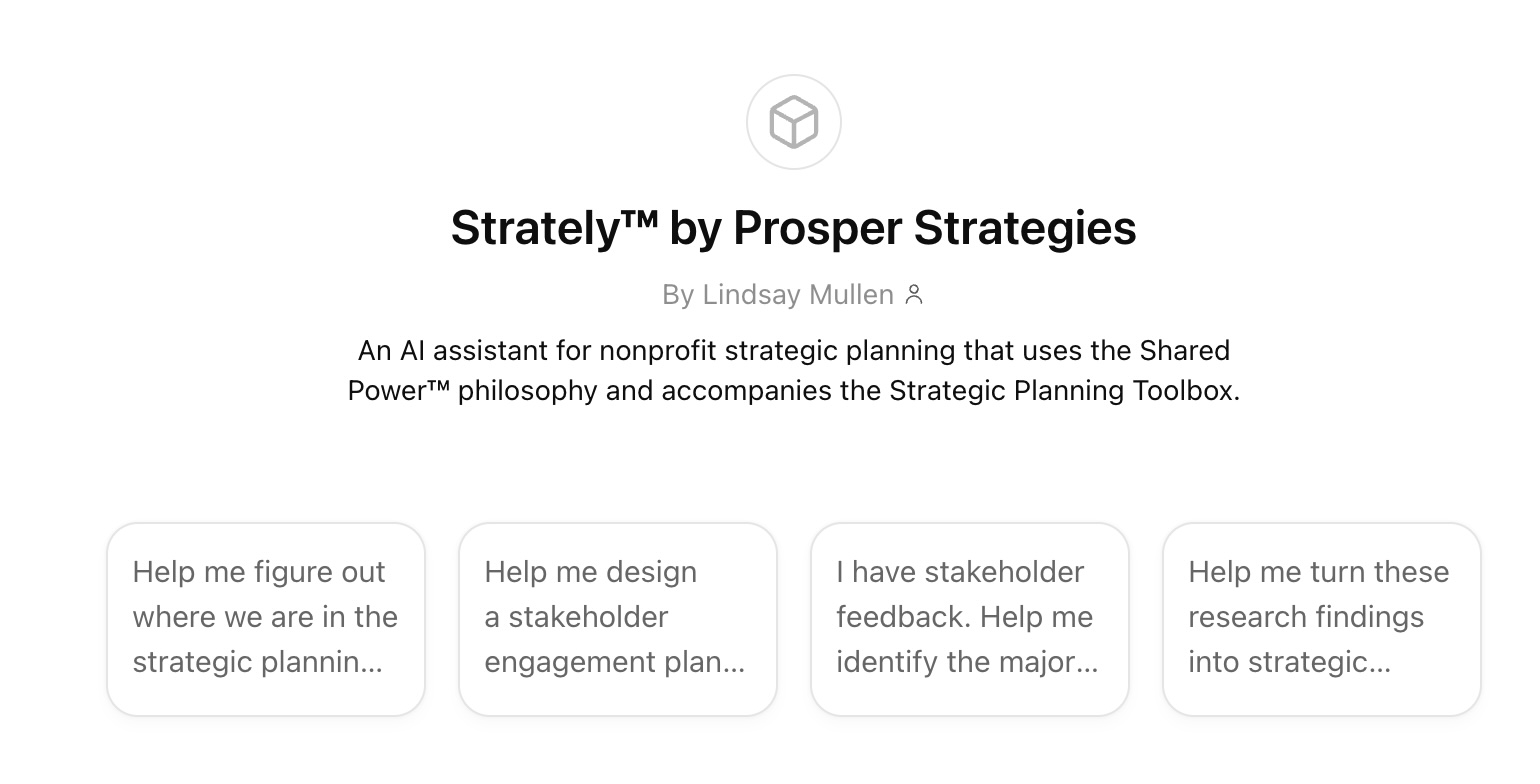
Task: Start the "Help me turn these research findings" prompt
Action: tap(1321, 618)
